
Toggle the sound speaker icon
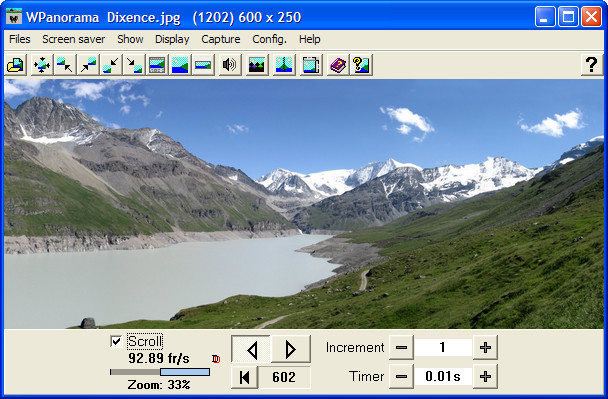point(230,64)
